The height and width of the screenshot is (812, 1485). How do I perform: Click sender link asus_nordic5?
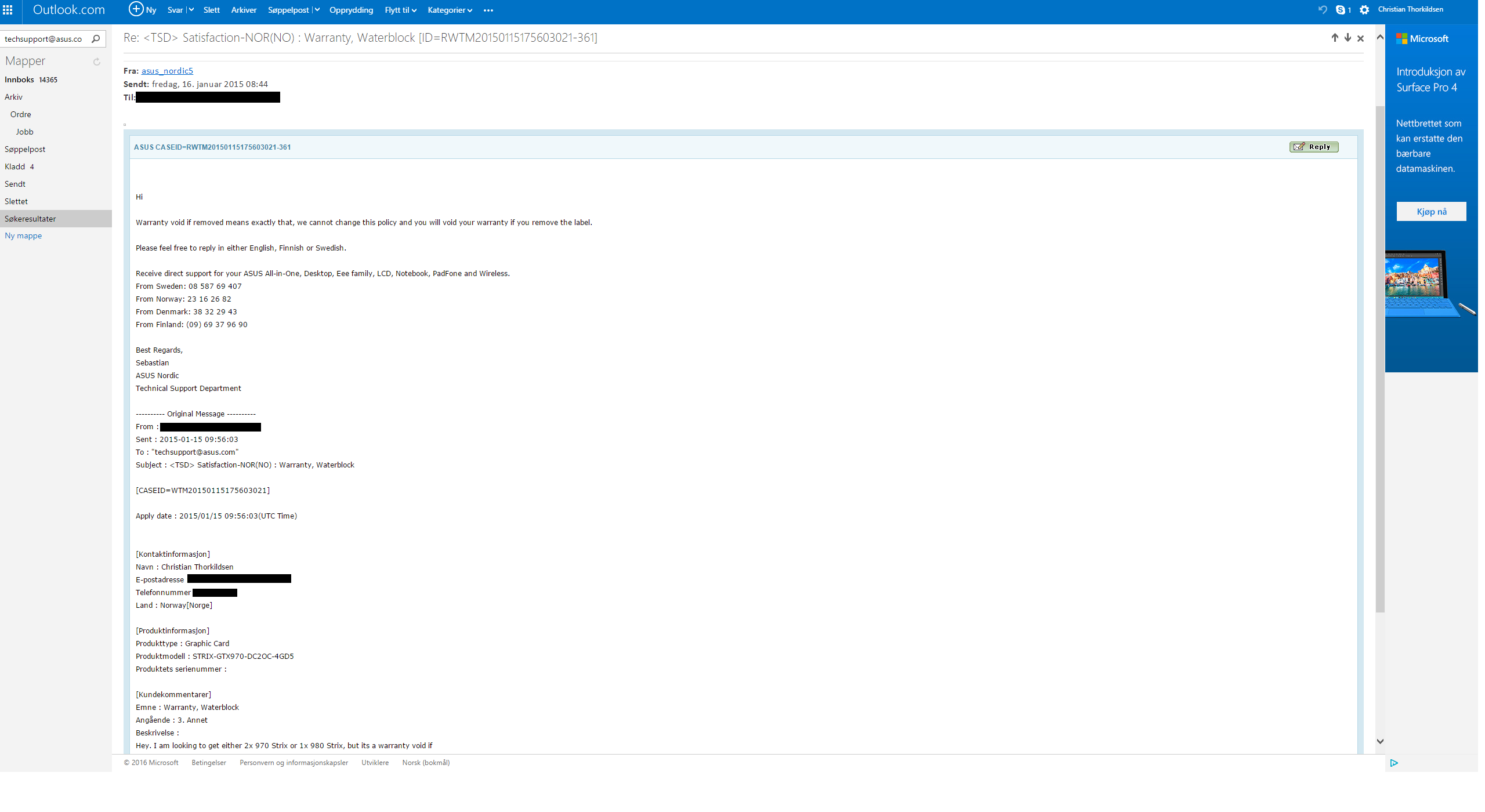point(167,71)
